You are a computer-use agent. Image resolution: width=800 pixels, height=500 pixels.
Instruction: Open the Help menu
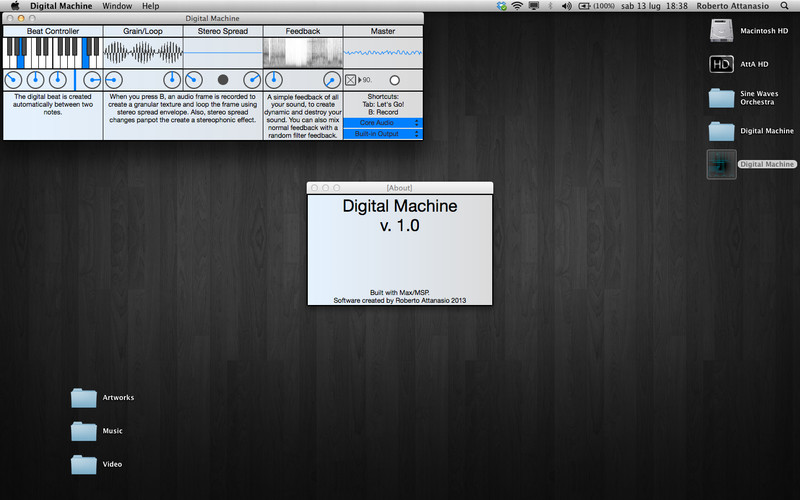coord(151,6)
